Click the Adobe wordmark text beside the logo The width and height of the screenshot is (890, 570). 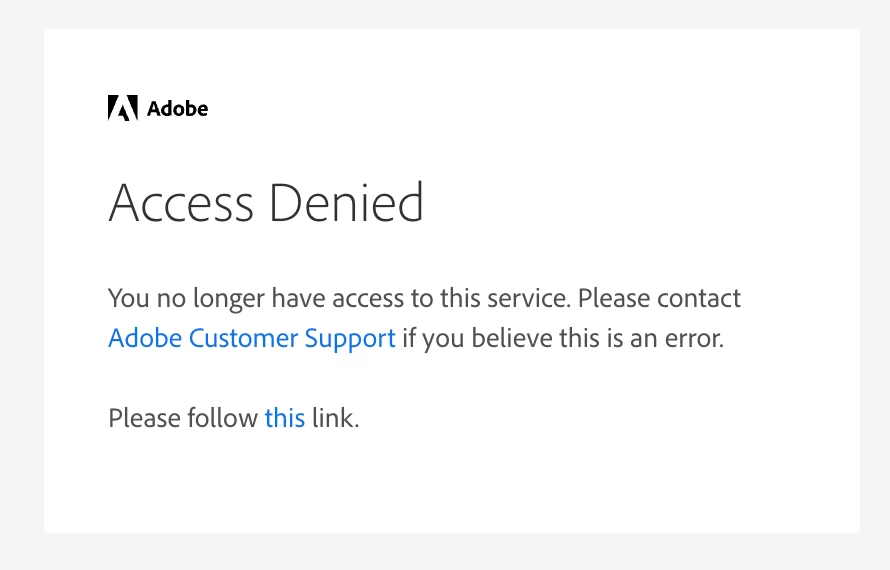[x=177, y=109]
